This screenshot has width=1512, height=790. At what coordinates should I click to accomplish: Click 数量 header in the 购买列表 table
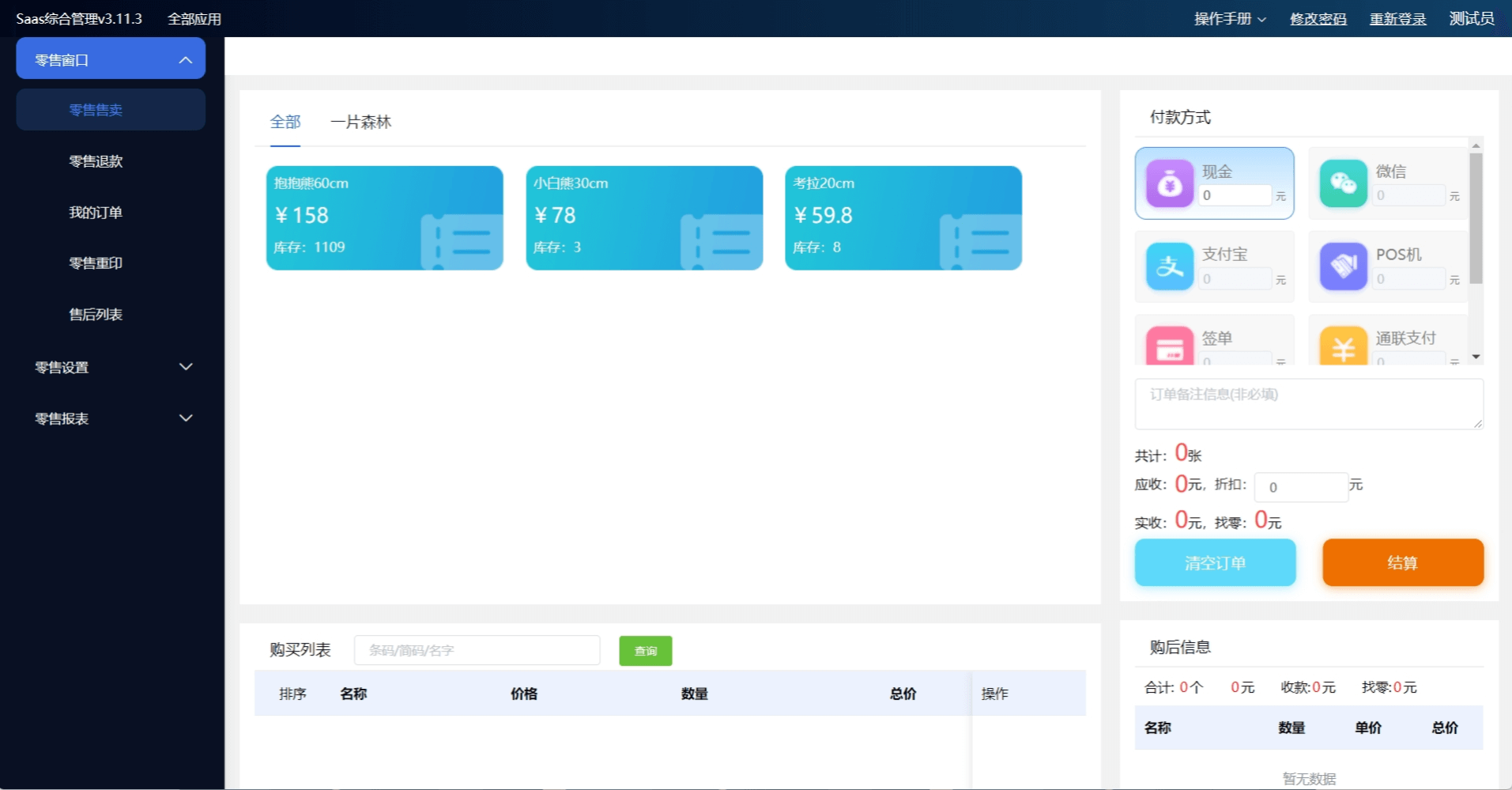pyautogui.click(x=695, y=694)
